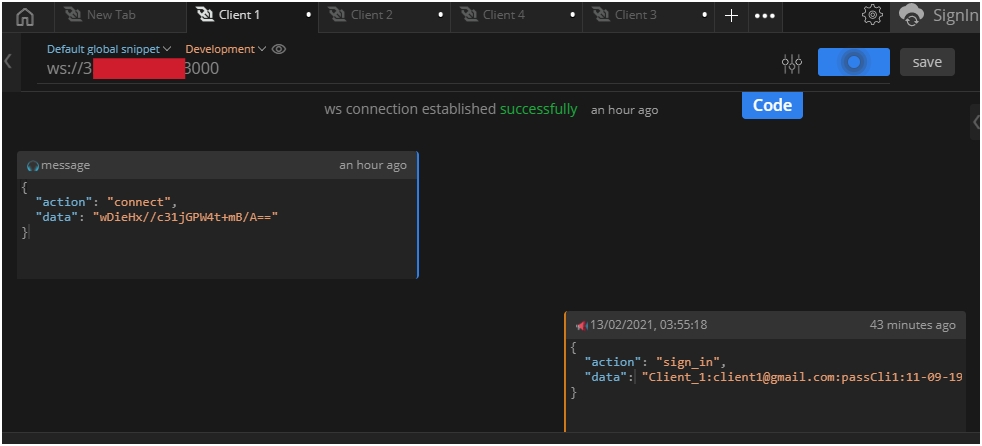Click the blue Code button

[x=772, y=105]
